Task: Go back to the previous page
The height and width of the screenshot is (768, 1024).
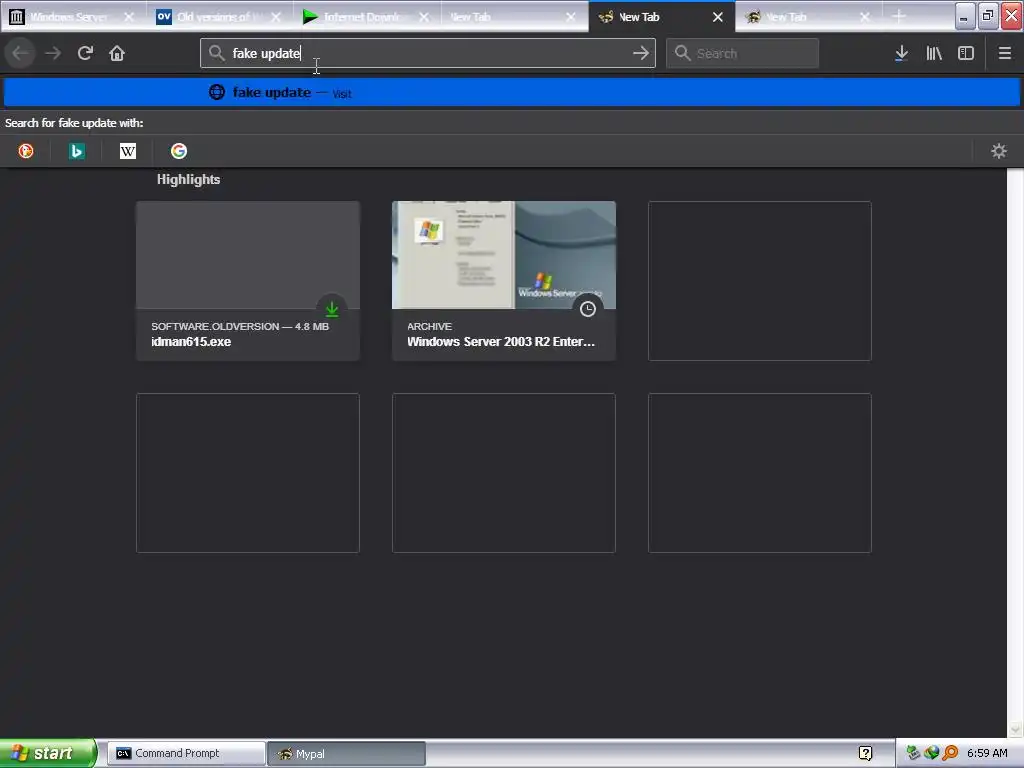Action: pos(20,53)
